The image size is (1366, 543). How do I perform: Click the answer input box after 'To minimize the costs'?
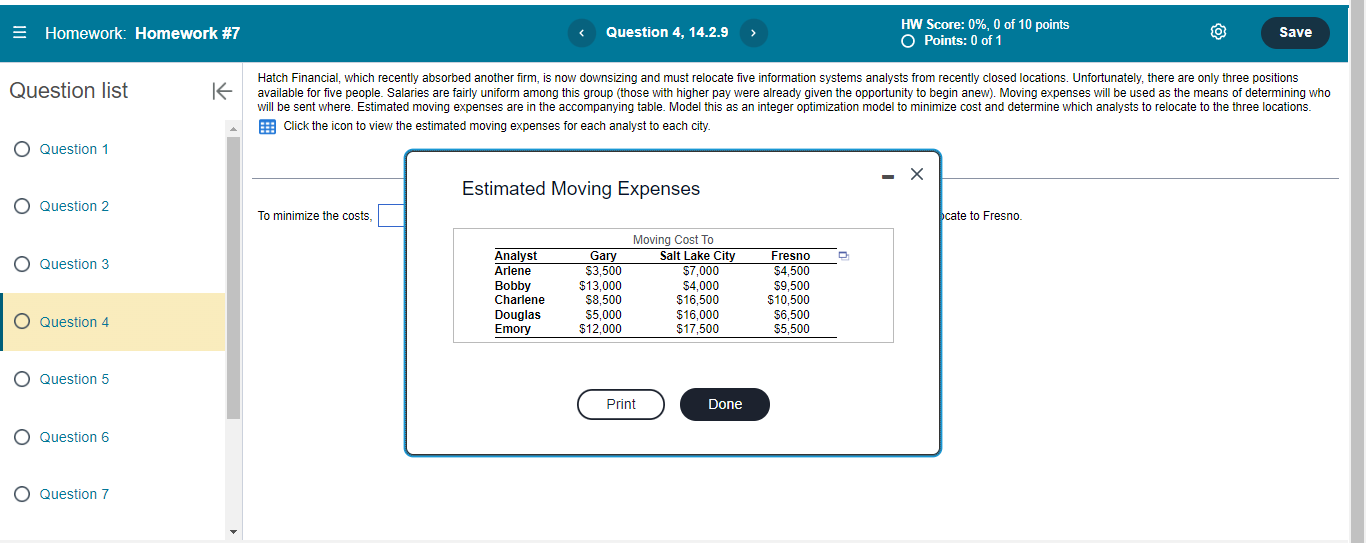coord(391,216)
